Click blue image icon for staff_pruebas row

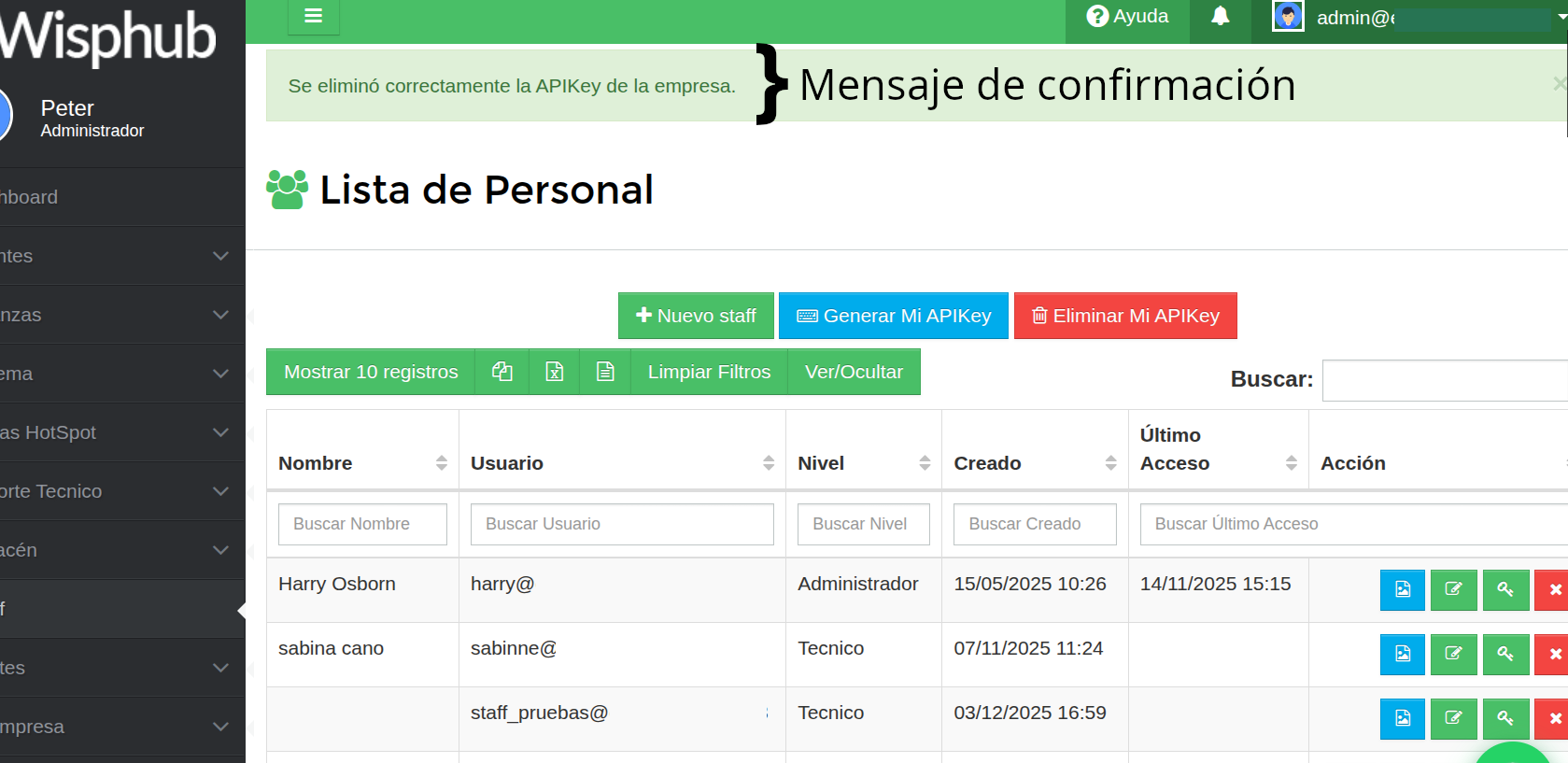tap(1403, 718)
